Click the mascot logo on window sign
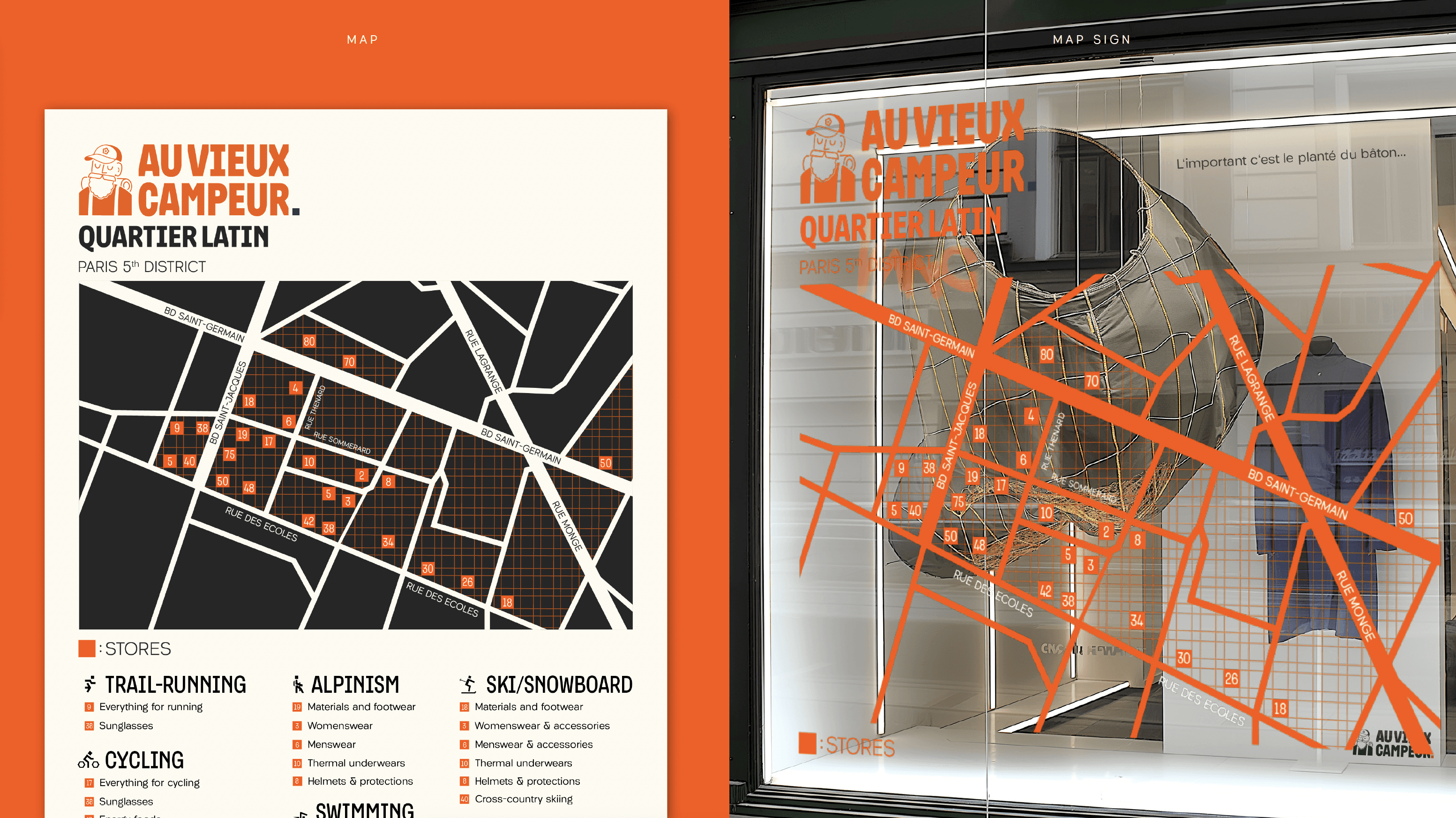 click(827, 159)
